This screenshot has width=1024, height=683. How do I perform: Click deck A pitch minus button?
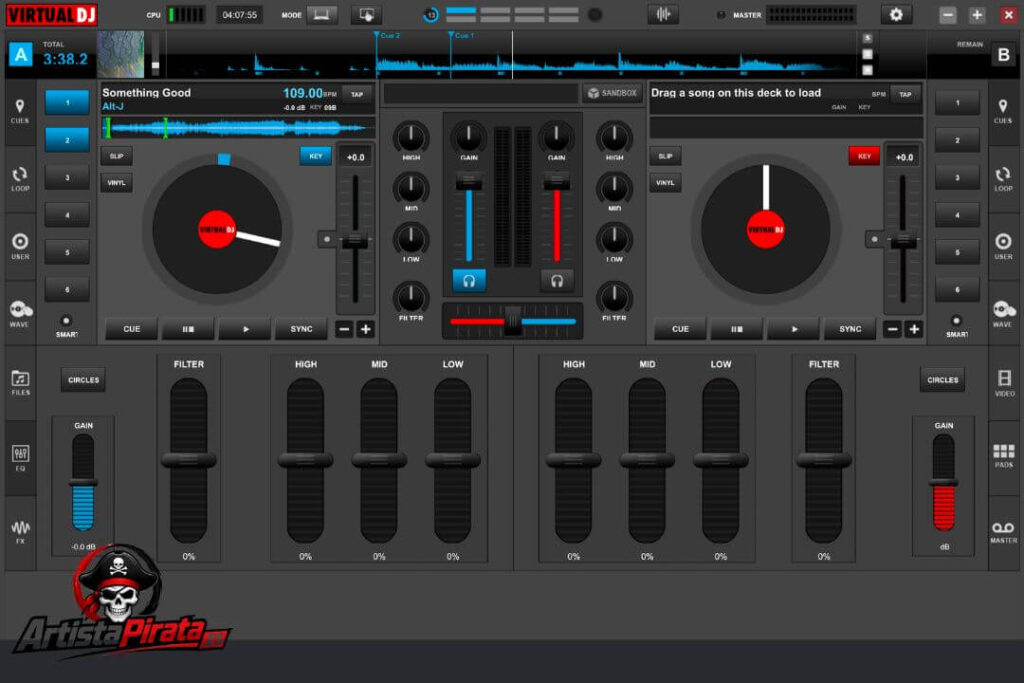click(344, 329)
